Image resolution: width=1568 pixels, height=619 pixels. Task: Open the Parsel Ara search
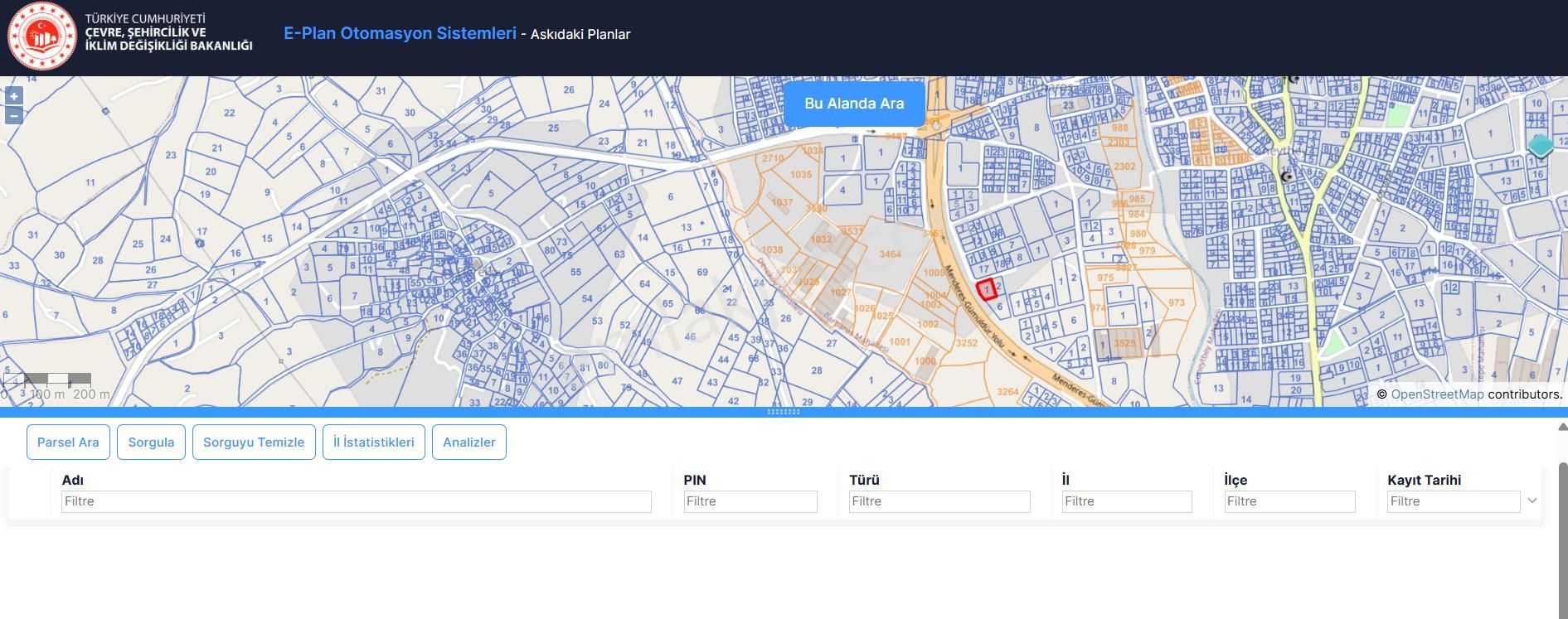[68, 442]
